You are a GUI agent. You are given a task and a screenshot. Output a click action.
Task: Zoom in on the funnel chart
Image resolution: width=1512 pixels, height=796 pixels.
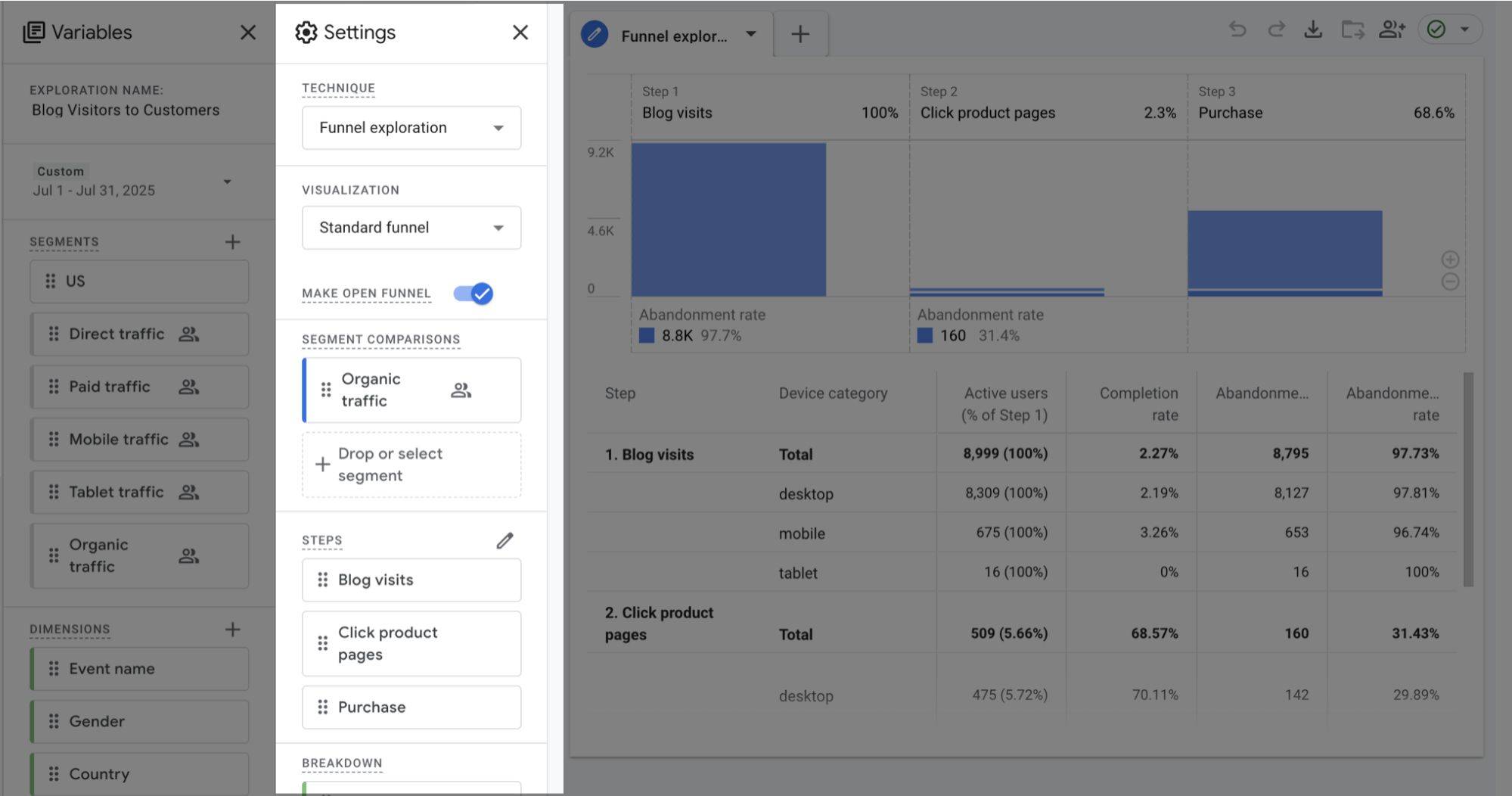(1449, 260)
